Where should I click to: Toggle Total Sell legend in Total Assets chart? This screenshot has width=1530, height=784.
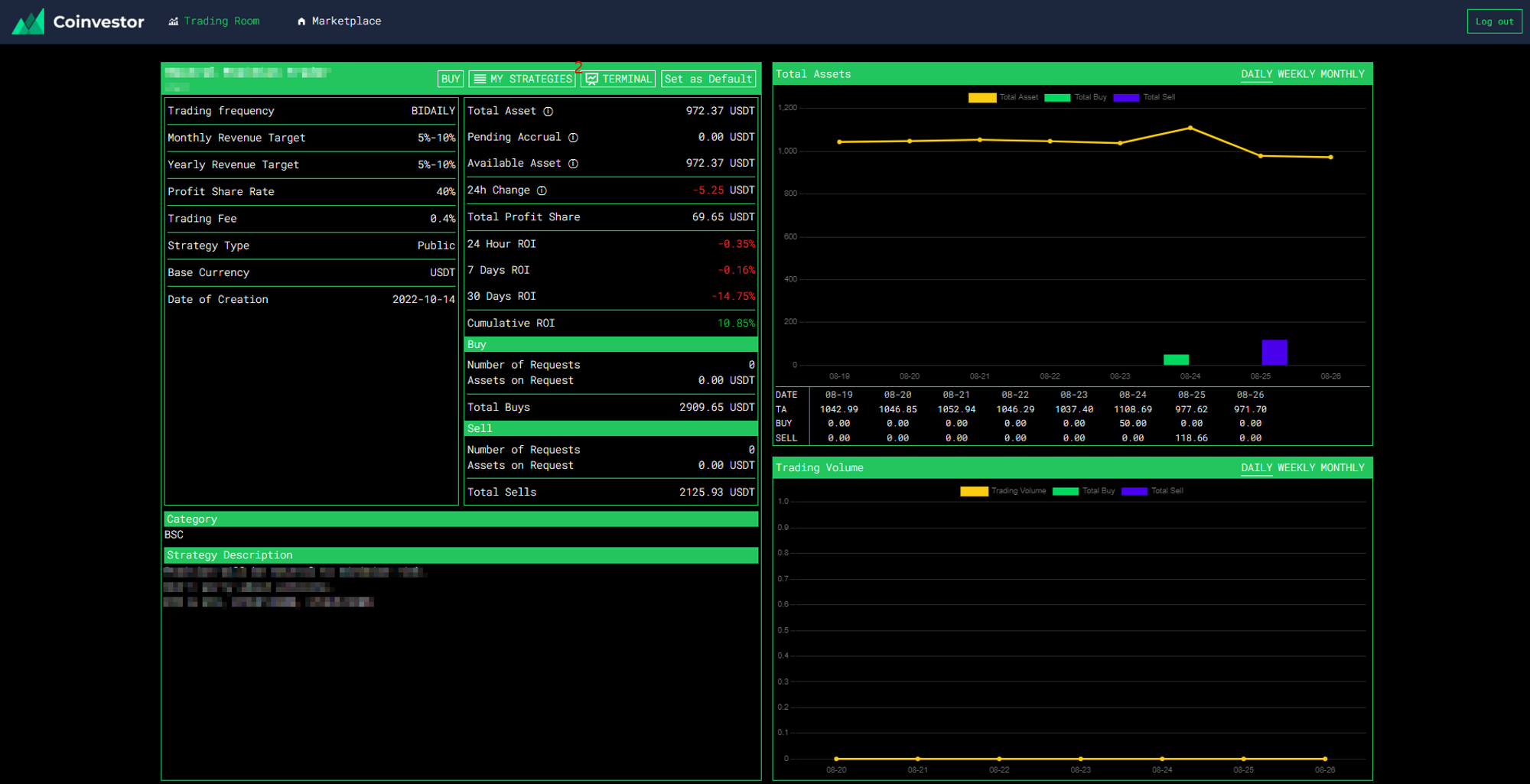point(1144,97)
